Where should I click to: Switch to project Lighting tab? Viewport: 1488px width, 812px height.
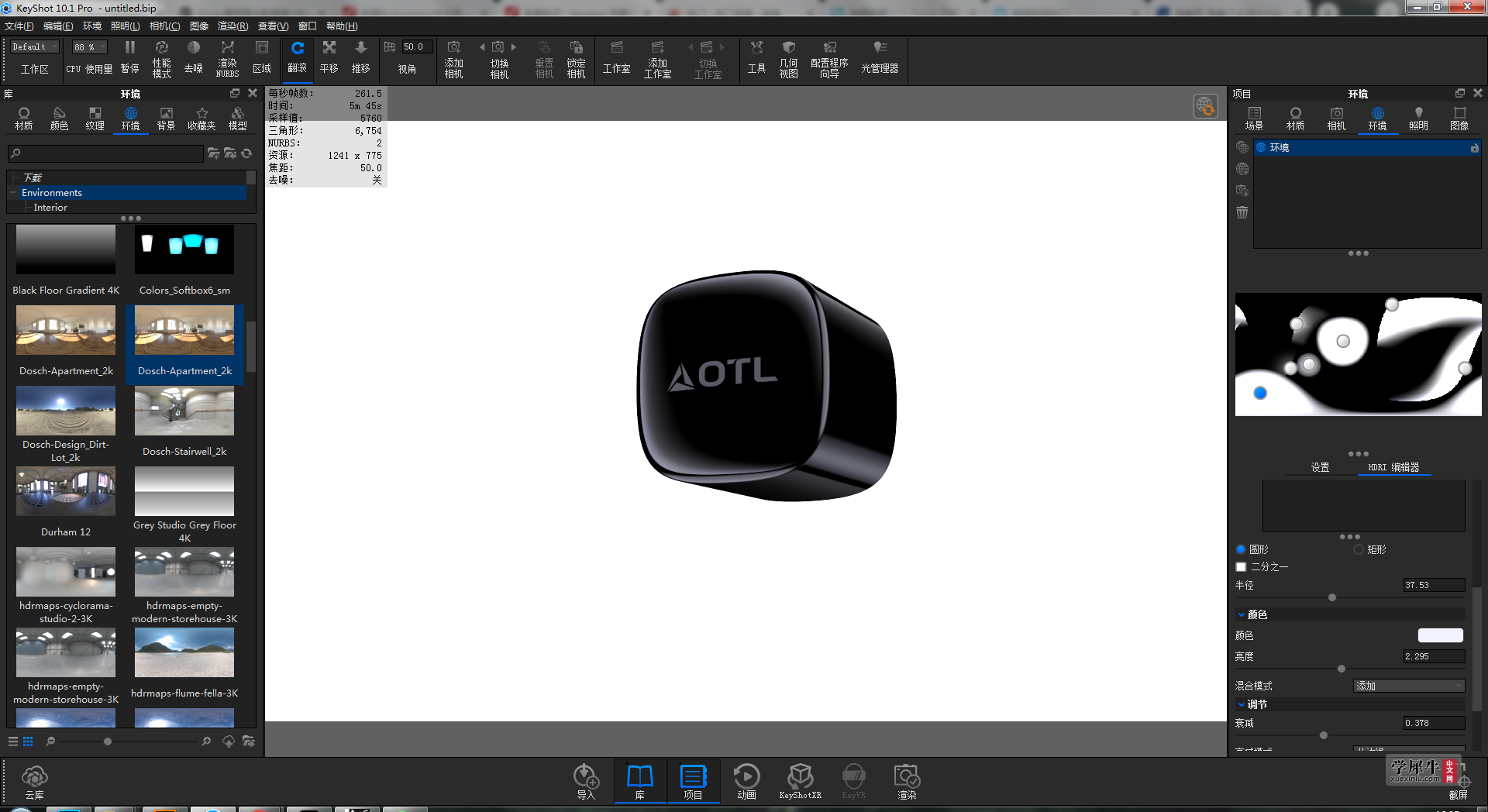tap(1418, 119)
